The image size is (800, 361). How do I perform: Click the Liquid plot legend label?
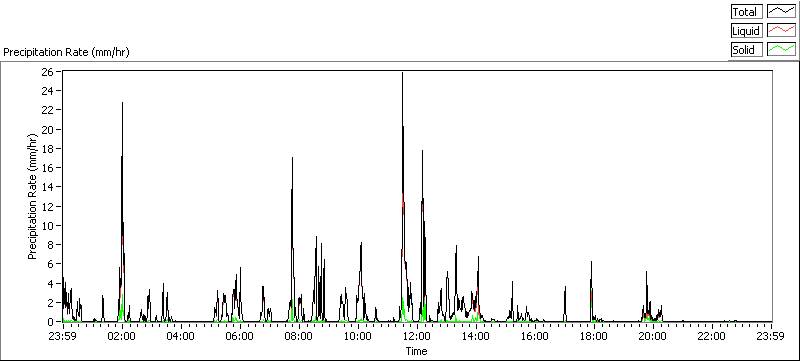tap(746, 31)
